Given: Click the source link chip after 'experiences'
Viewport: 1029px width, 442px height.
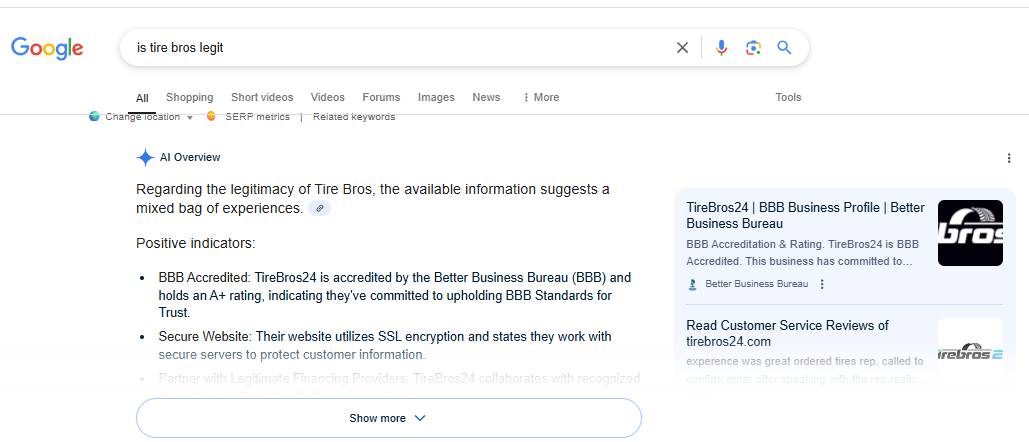Looking at the screenshot, I should (x=320, y=208).
